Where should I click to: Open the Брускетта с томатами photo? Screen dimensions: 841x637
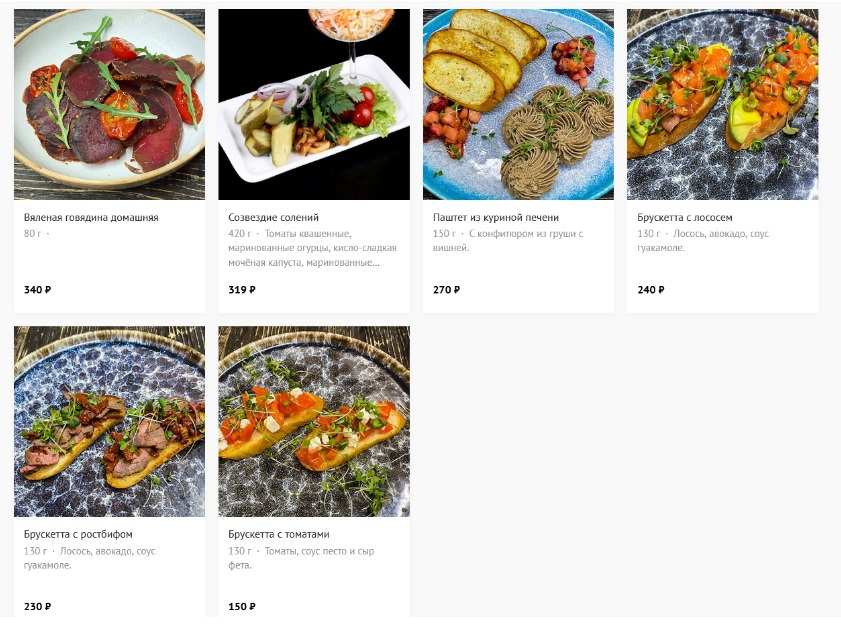314,421
